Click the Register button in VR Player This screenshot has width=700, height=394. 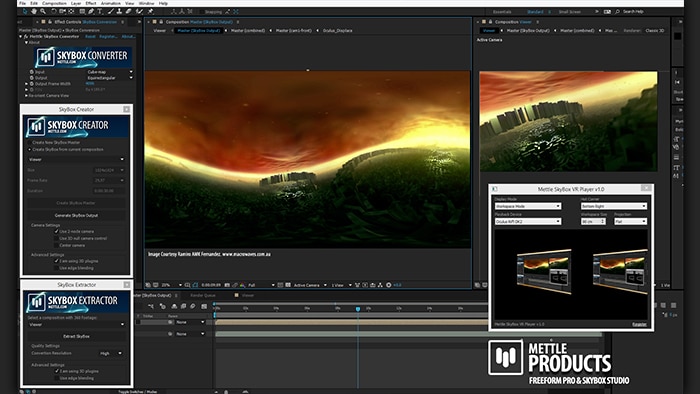tap(639, 324)
